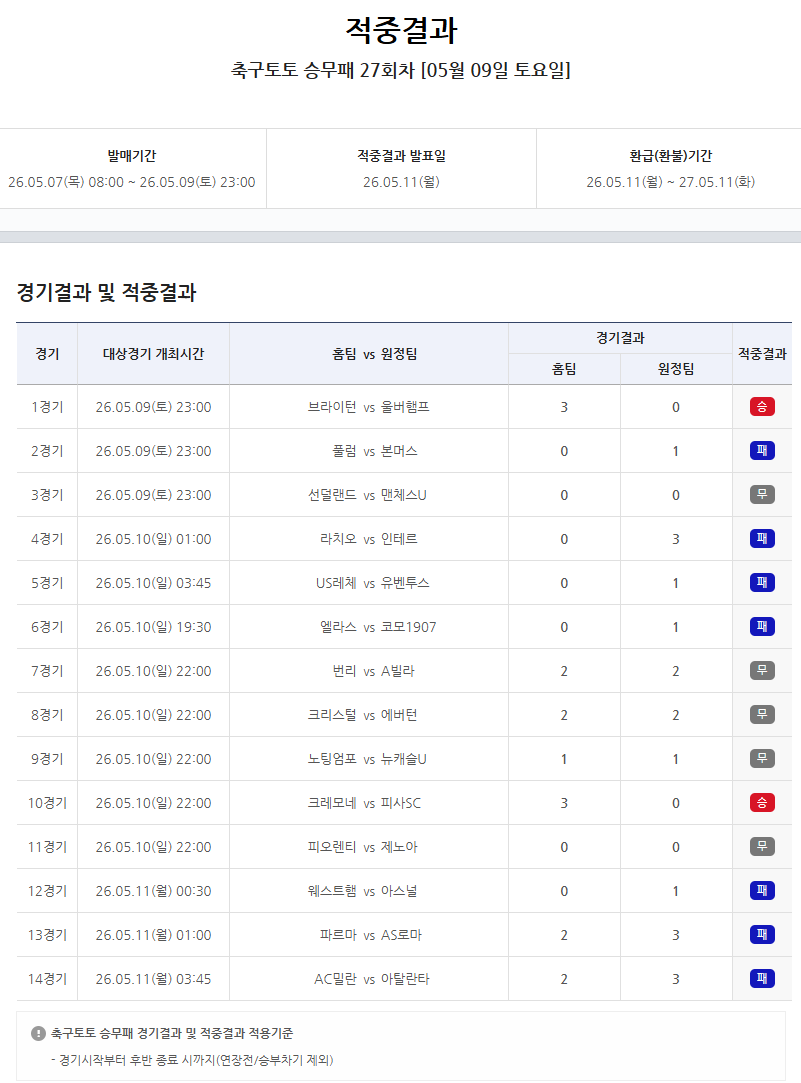Click 풀럼 vs 본머스 match
Screen dimensions: 801x1083
(374, 451)
